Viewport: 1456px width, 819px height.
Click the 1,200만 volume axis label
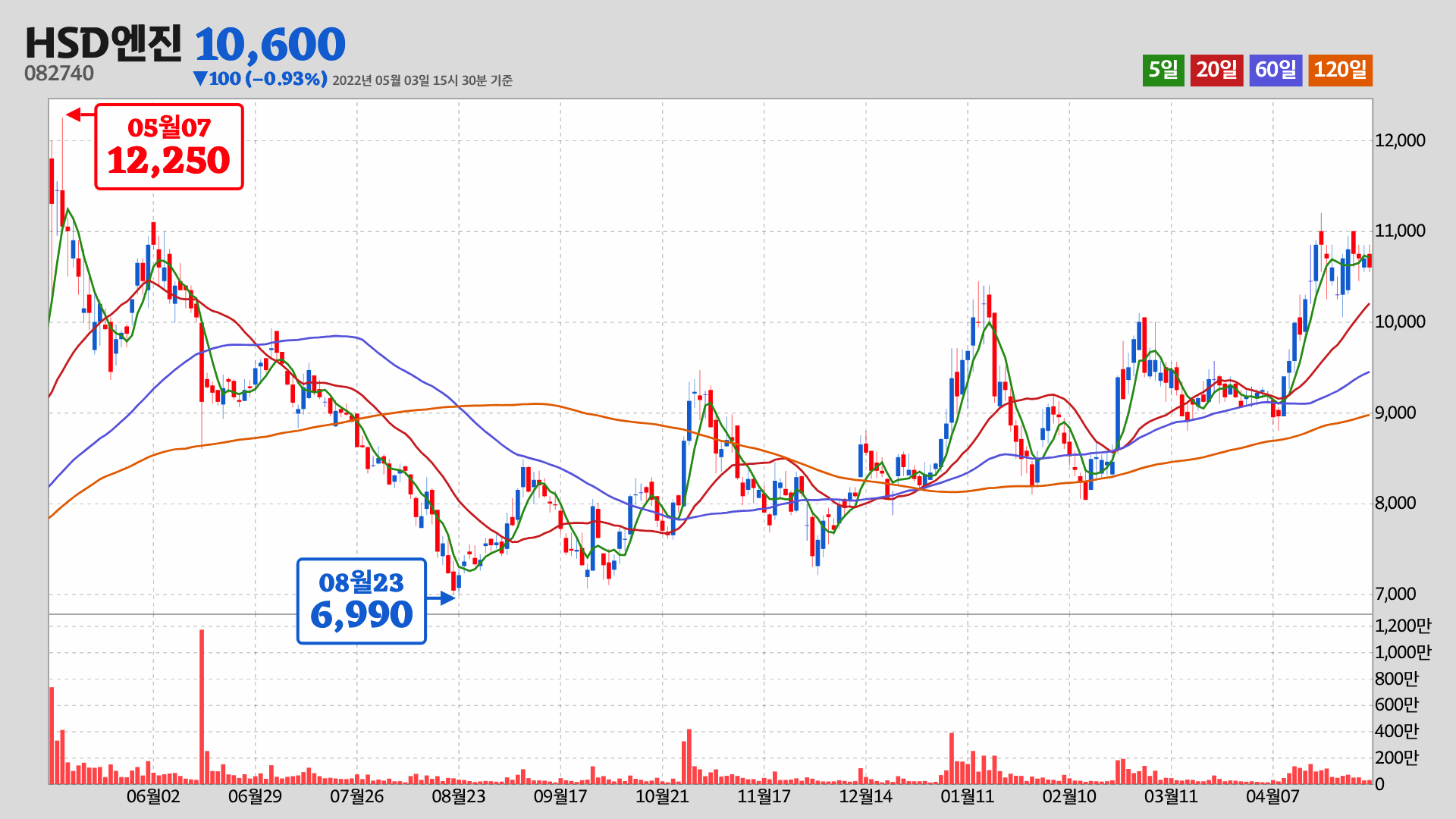1403,626
